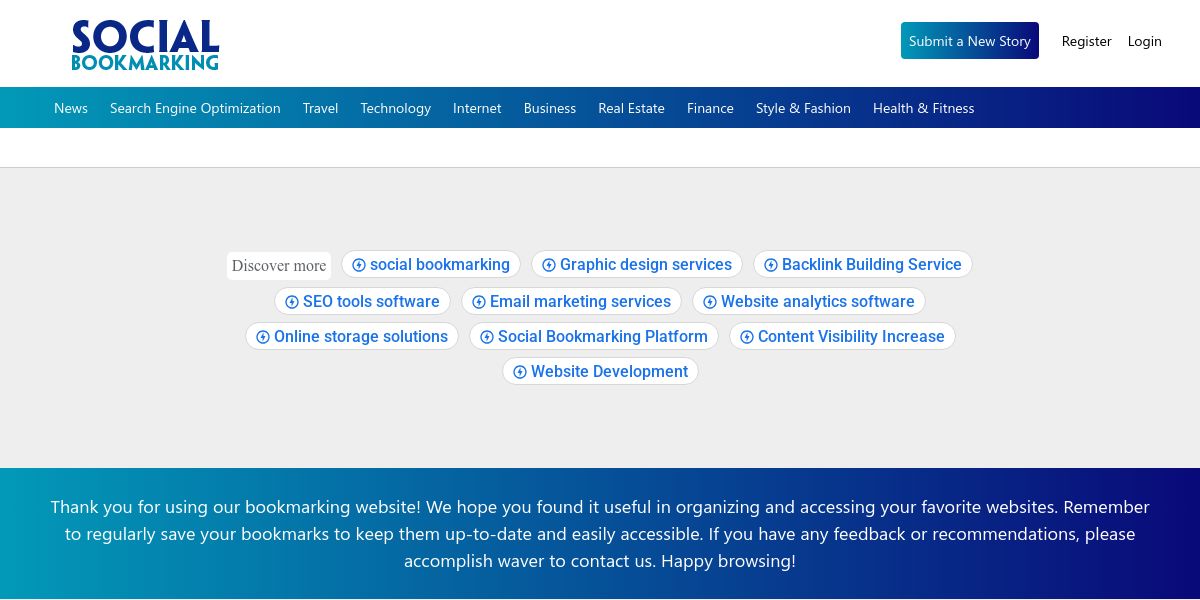This screenshot has width=1200, height=600.
Task: Click the Login link
Action: point(1145,41)
